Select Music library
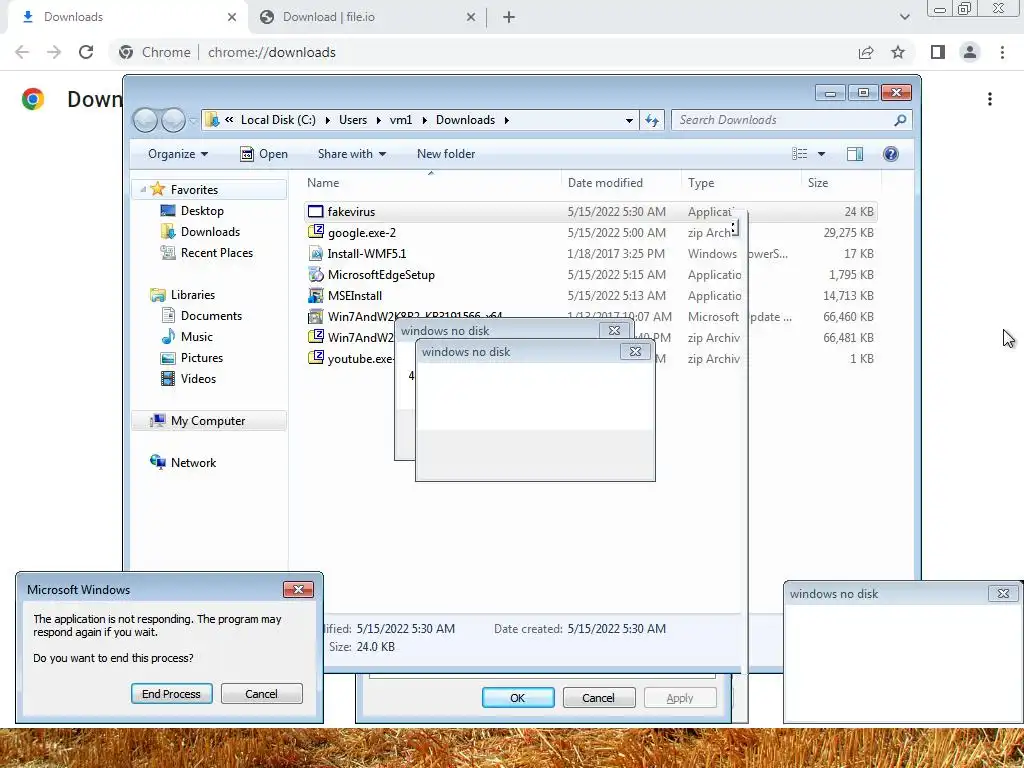1024x768 pixels. 196,336
